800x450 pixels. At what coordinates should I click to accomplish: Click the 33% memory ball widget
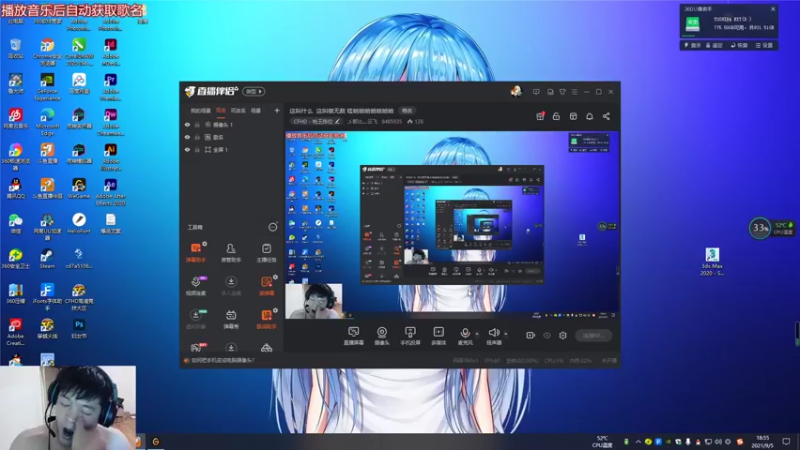(760, 228)
